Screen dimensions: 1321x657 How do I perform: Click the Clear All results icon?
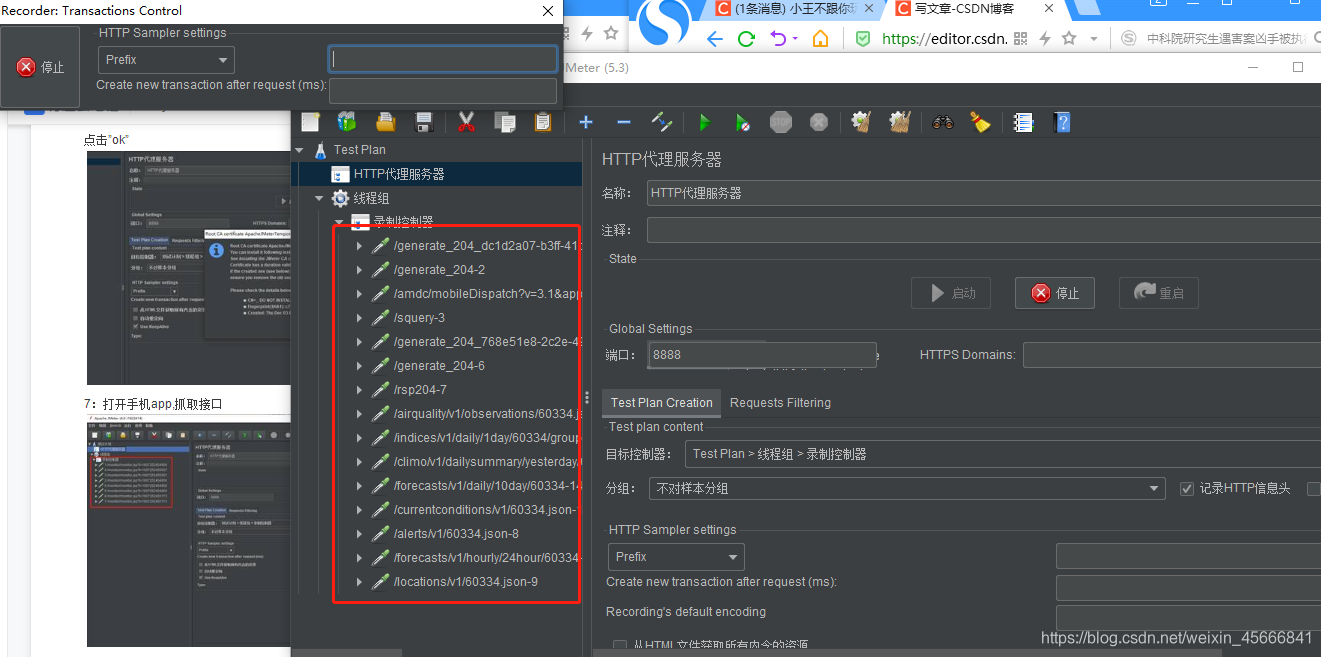click(x=899, y=122)
